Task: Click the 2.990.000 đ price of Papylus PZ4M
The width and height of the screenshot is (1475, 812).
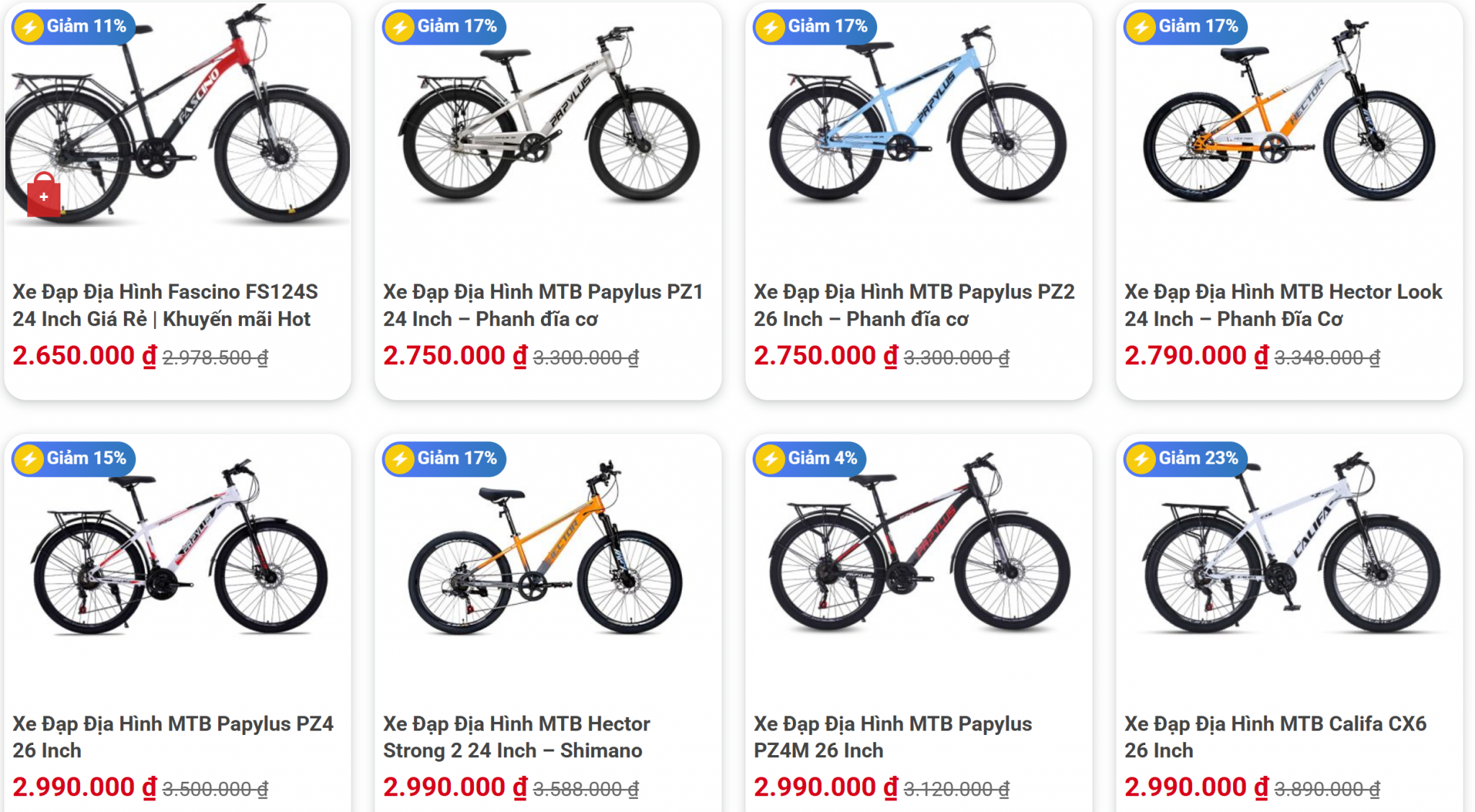Action: pyautogui.click(x=825, y=788)
